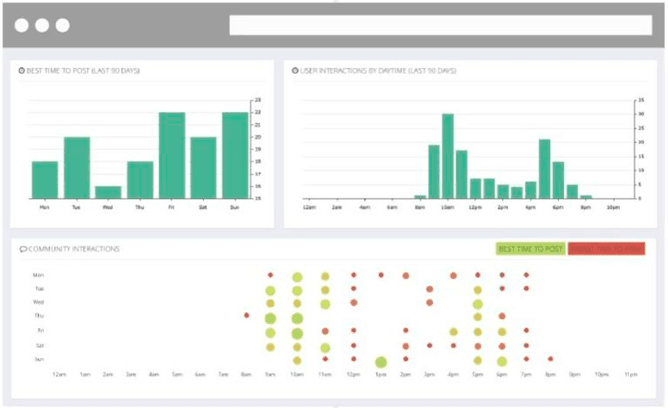Select the tiny 8am bar in User Interactions
The image size is (668, 408).
pyautogui.click(x=420, y=197)
